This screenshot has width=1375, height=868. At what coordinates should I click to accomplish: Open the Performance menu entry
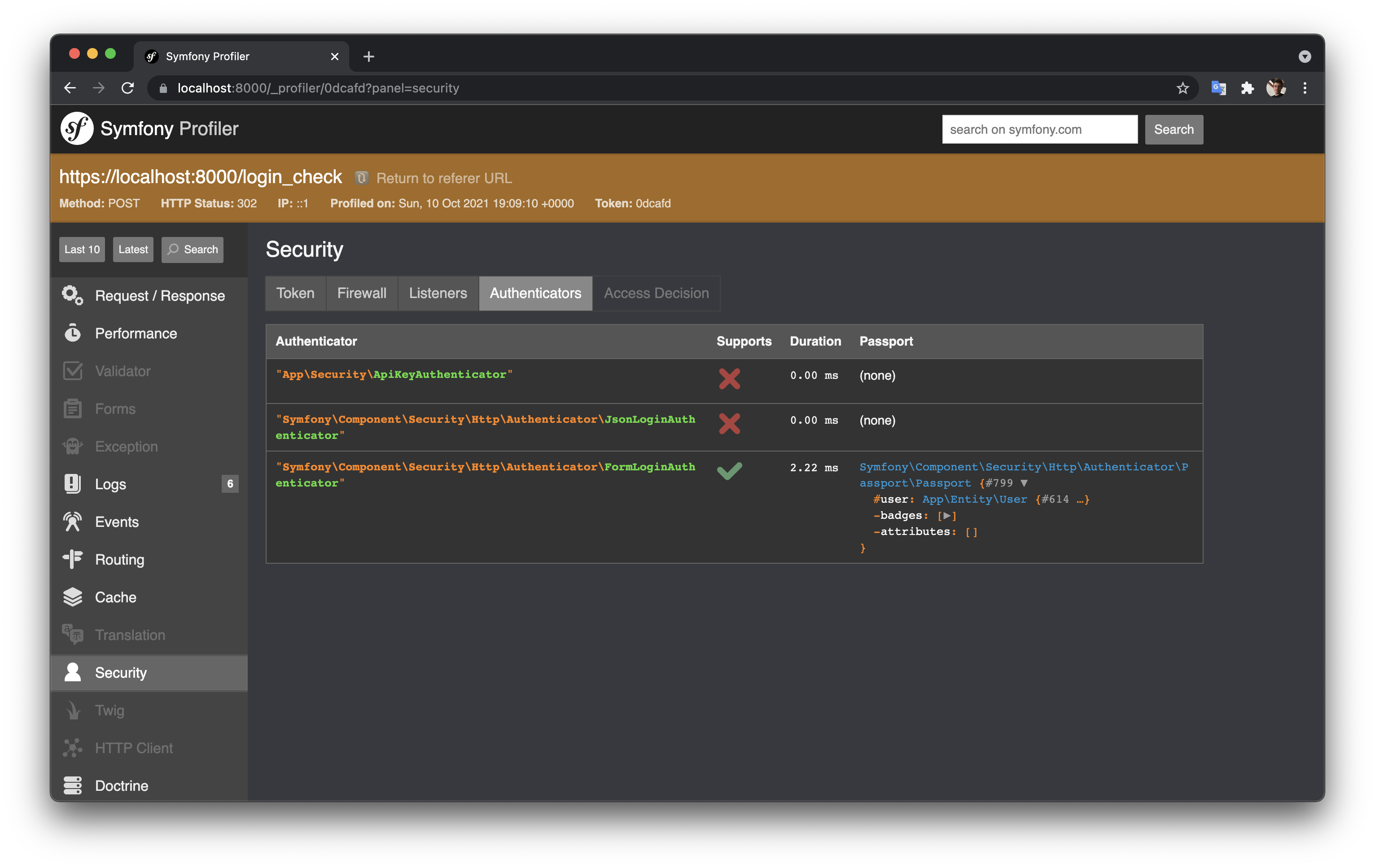149,333
